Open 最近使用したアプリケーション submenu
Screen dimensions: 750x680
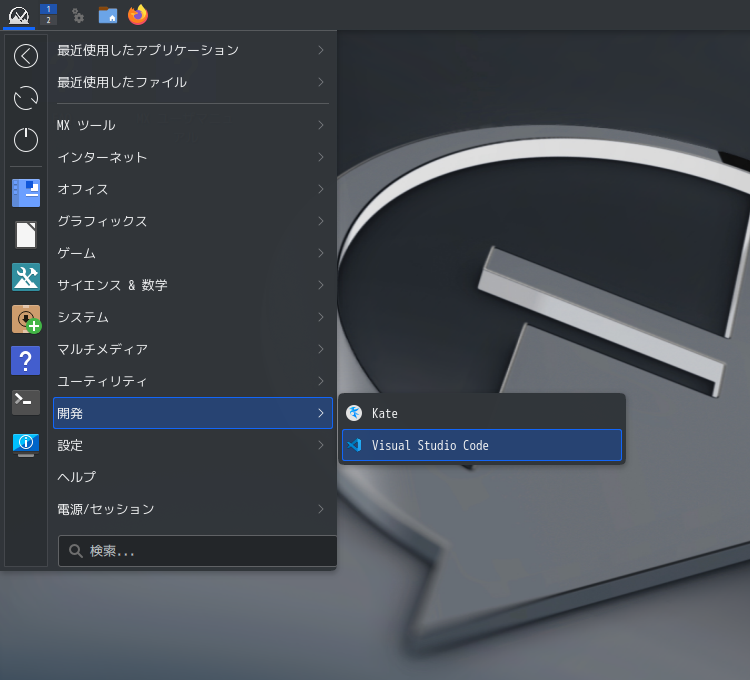pyautogui.click(x=193, y=50)
